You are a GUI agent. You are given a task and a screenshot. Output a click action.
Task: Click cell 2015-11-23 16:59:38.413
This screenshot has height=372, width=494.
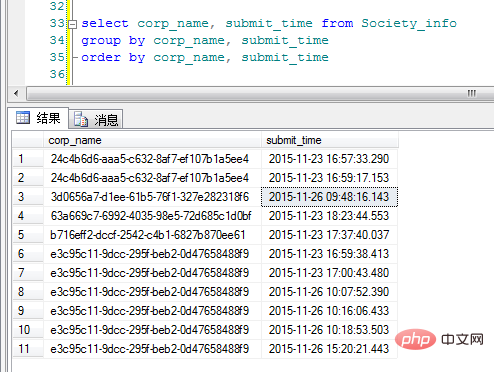point(330,254)
